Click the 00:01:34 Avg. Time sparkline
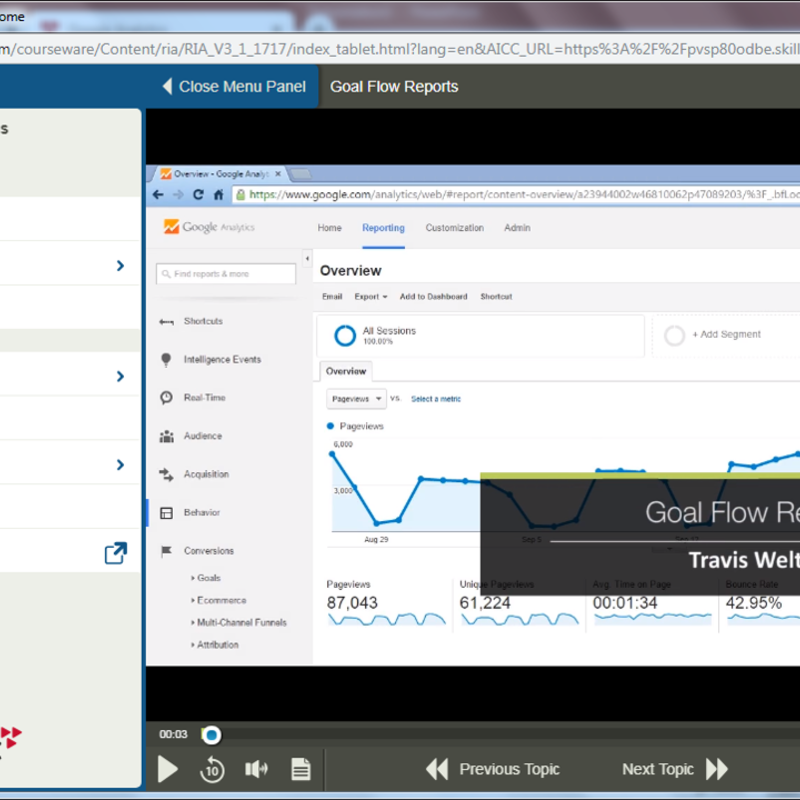This screenshot has height=800, width=800. (x=653, y=618)
